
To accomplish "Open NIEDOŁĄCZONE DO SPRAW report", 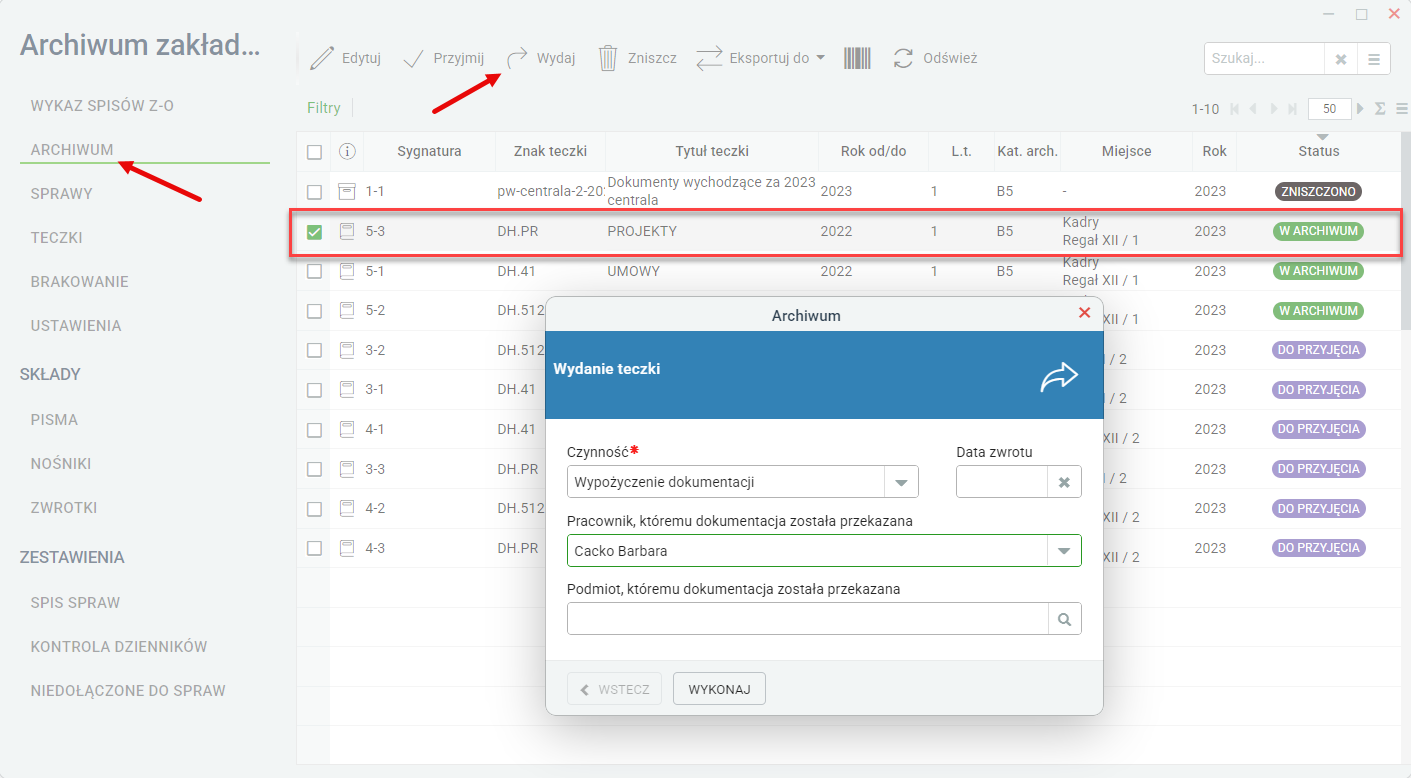I will click(x=128, y=690).
